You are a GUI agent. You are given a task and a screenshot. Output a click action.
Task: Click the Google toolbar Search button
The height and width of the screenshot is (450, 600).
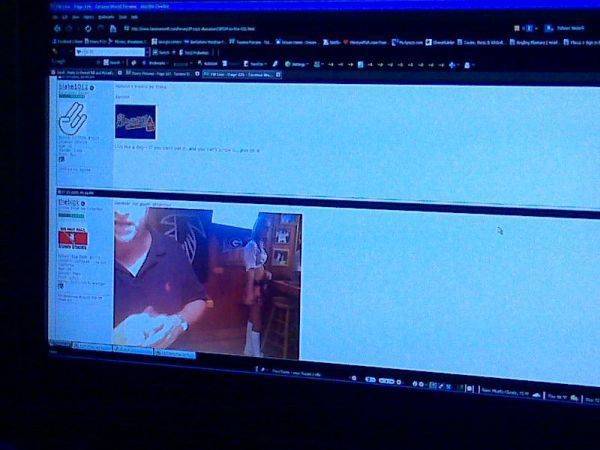coord(112,63)
